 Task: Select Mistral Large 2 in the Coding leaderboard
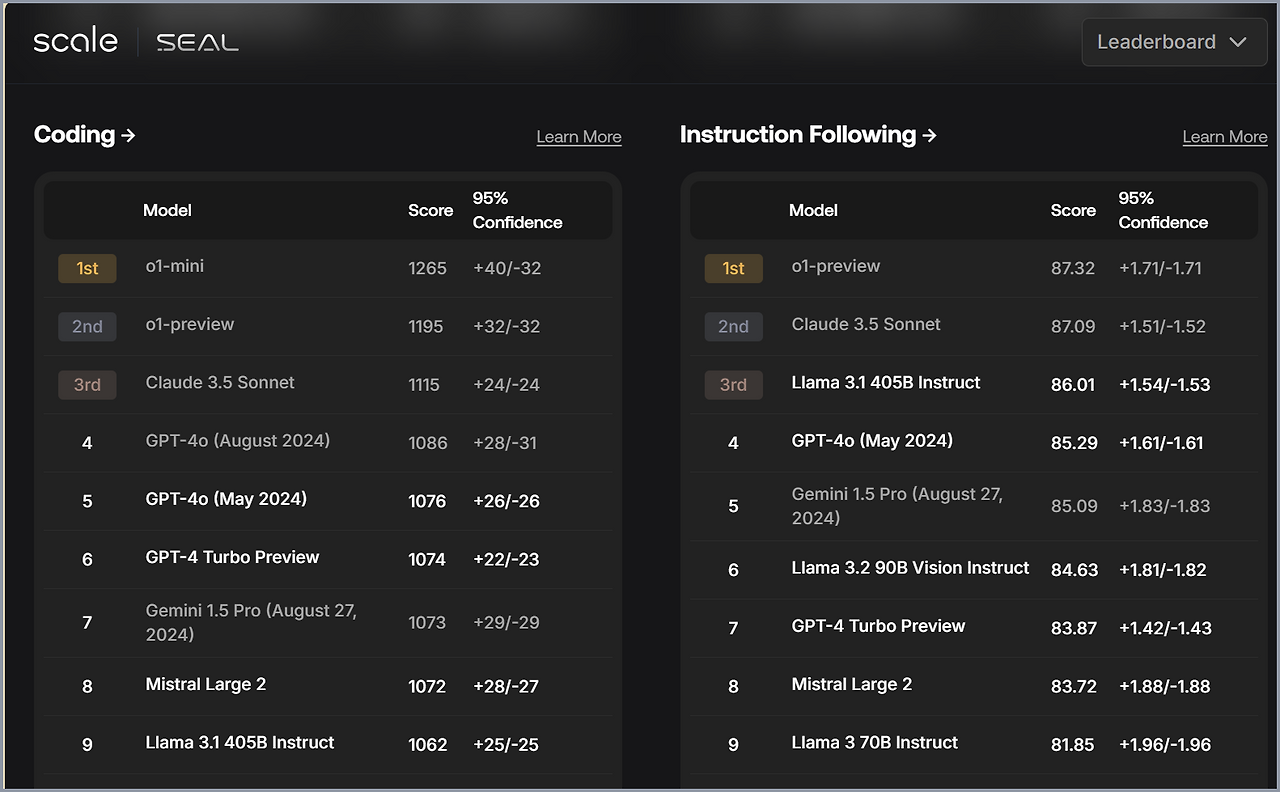(206, 684)
